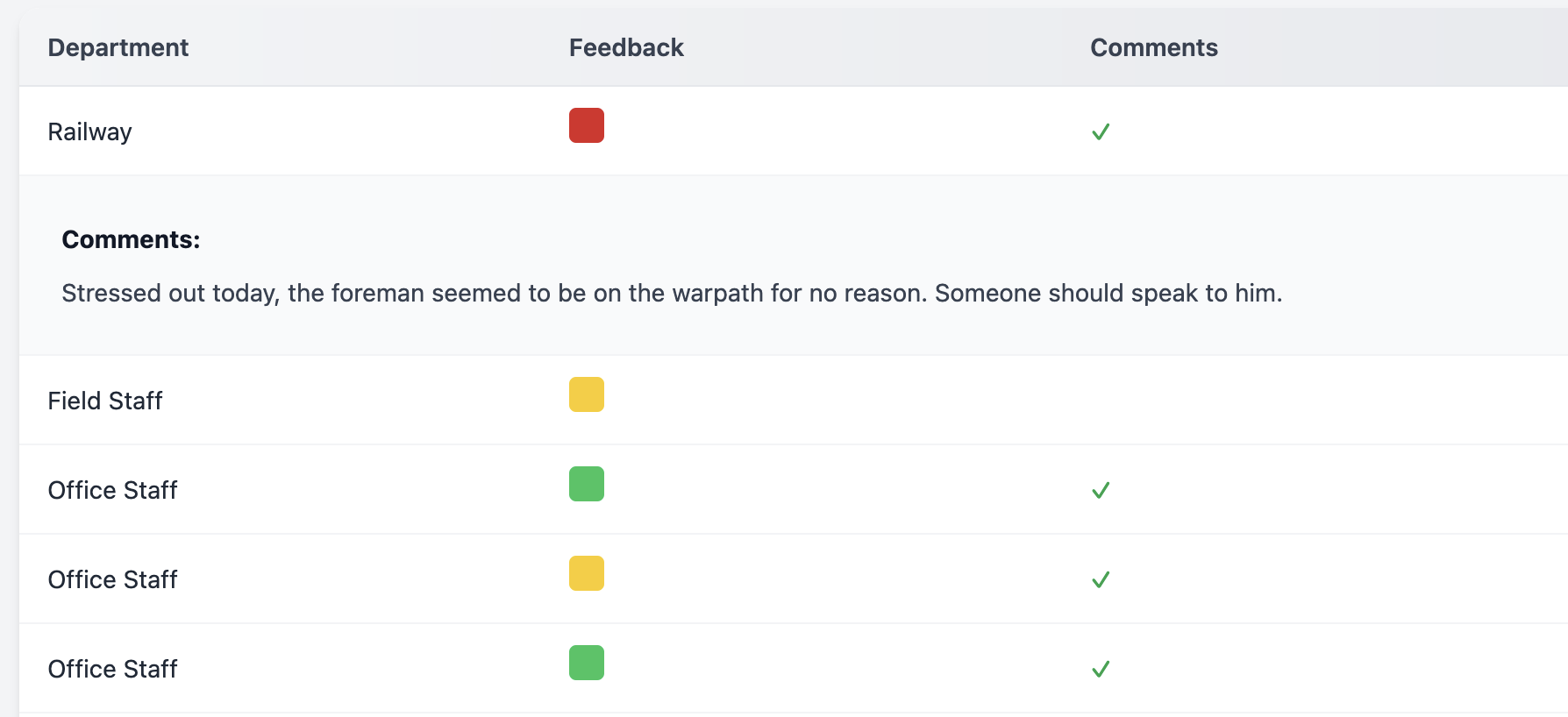This screenshot has height=717, width=1568.
Task: Sort by the Feedback column header
Action: (x=626, y=47)
